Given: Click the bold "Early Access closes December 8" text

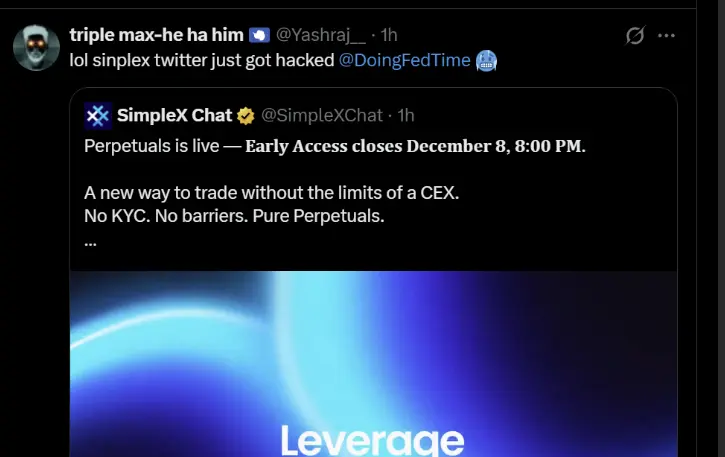Looking at the screenshot, I should (414, 146).
